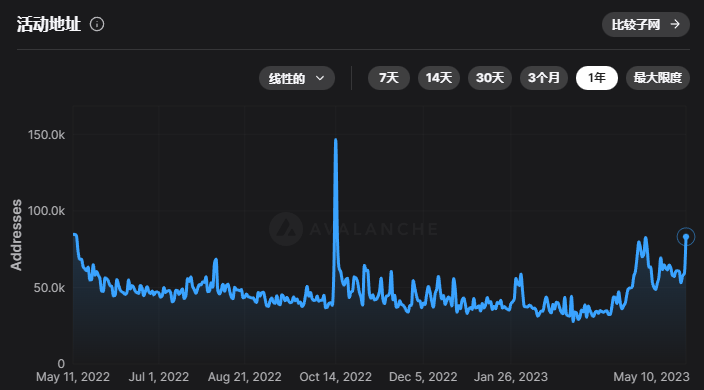The image size is (704, 390).
Task: Click the chevron in the 线性的 selector
Action: (x=320, y=78)
